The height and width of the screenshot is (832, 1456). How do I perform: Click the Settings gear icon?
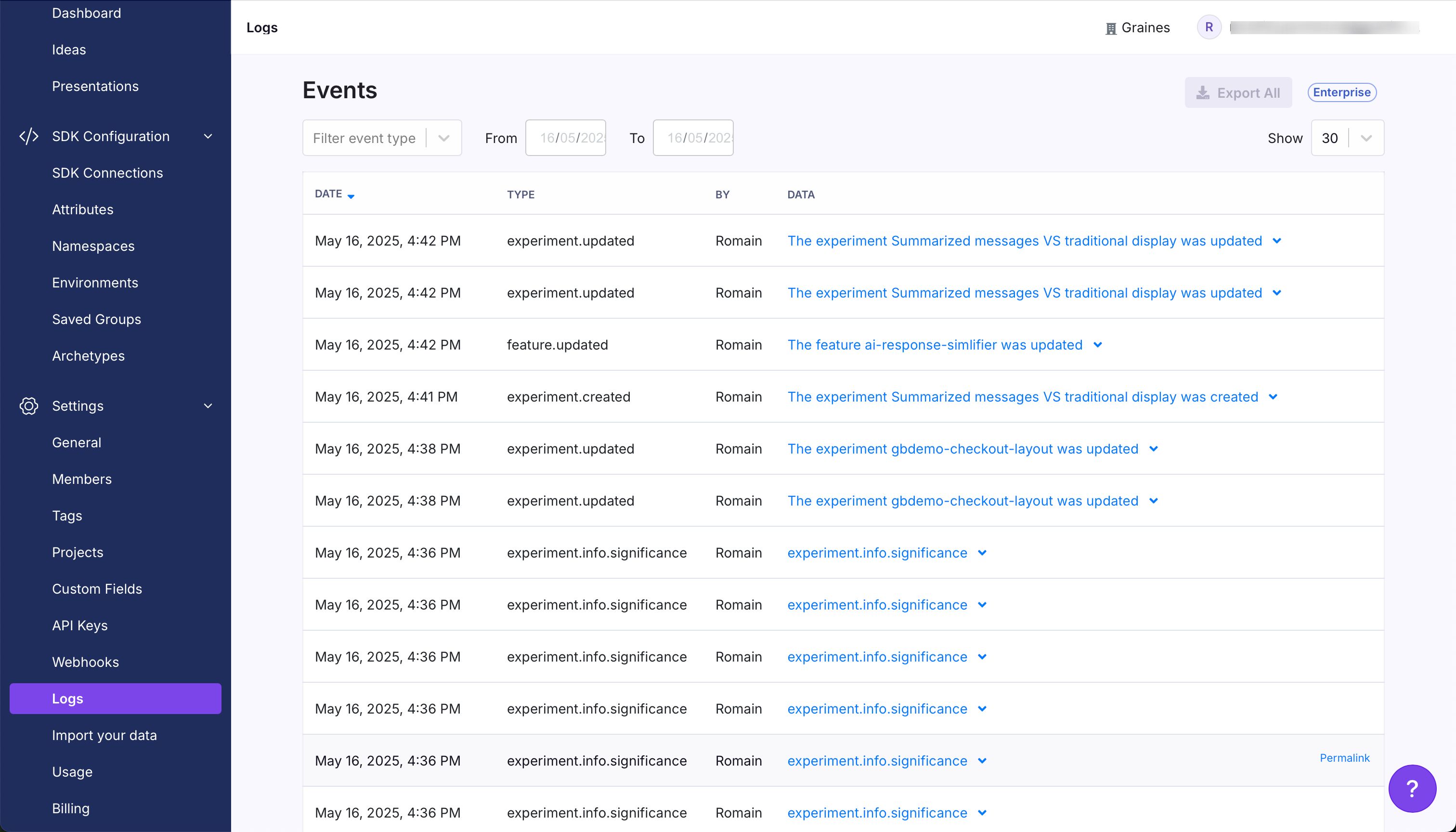(28, 406)
